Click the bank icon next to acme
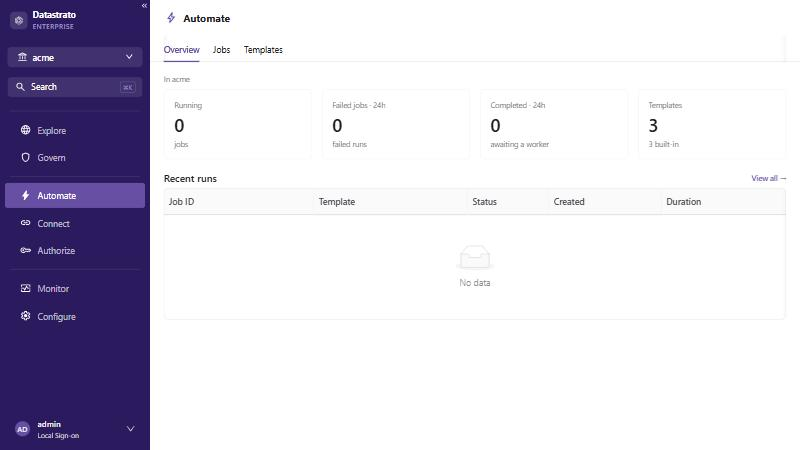The height and width of the screenshot is (450, 800). [22, 57]
